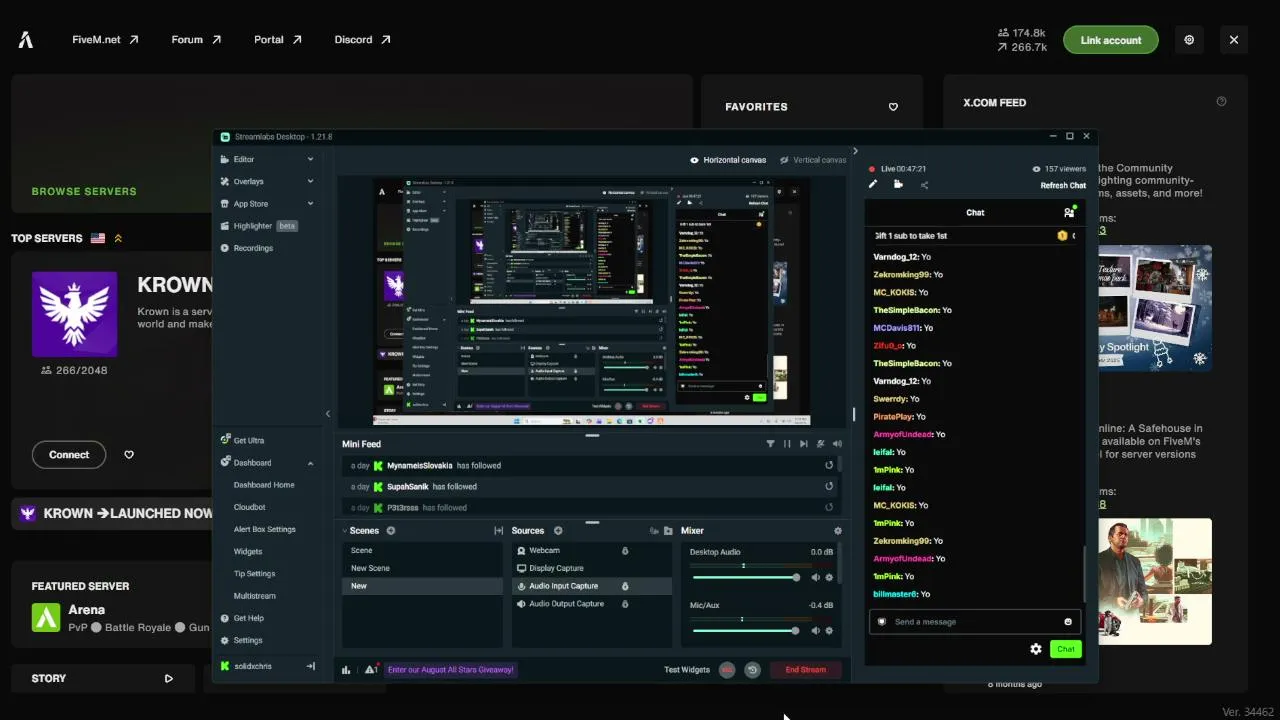Add a new scene with plus icon
This screenshot has height=720, width=1280.
pos(391,531)
